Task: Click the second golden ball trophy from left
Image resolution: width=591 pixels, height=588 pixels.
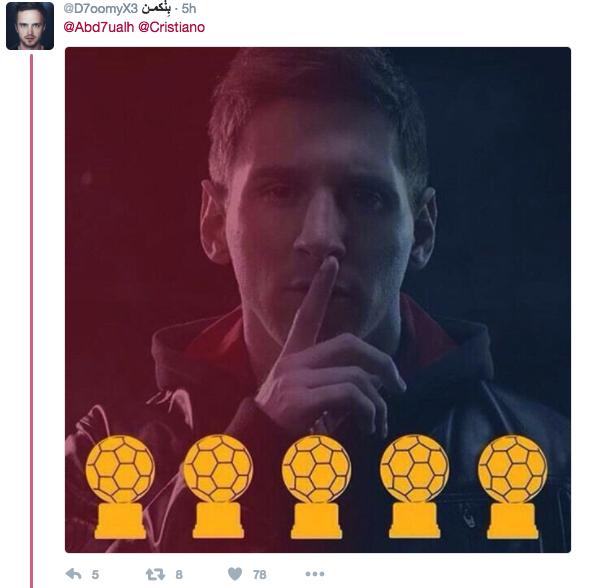Action: pos(218,487)
